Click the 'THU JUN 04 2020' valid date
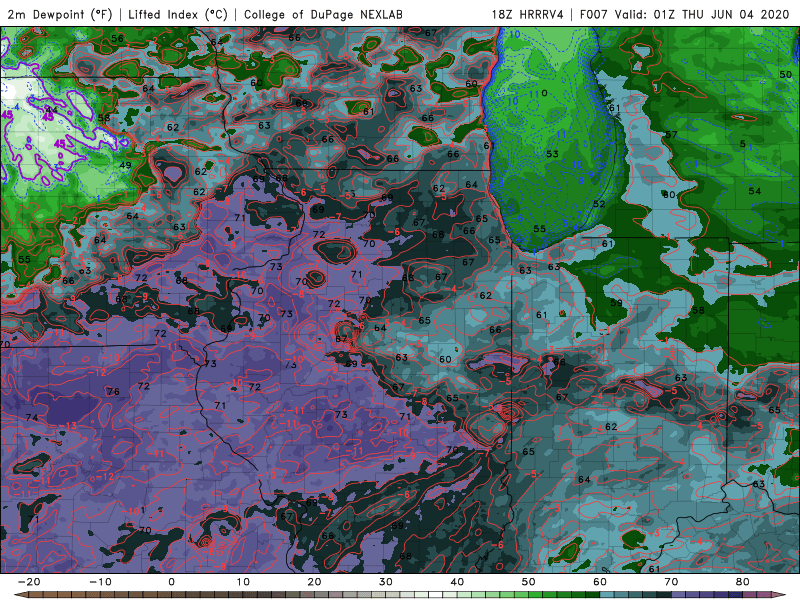Viewport: 800px width, 600px height. (x=736, y=14)
